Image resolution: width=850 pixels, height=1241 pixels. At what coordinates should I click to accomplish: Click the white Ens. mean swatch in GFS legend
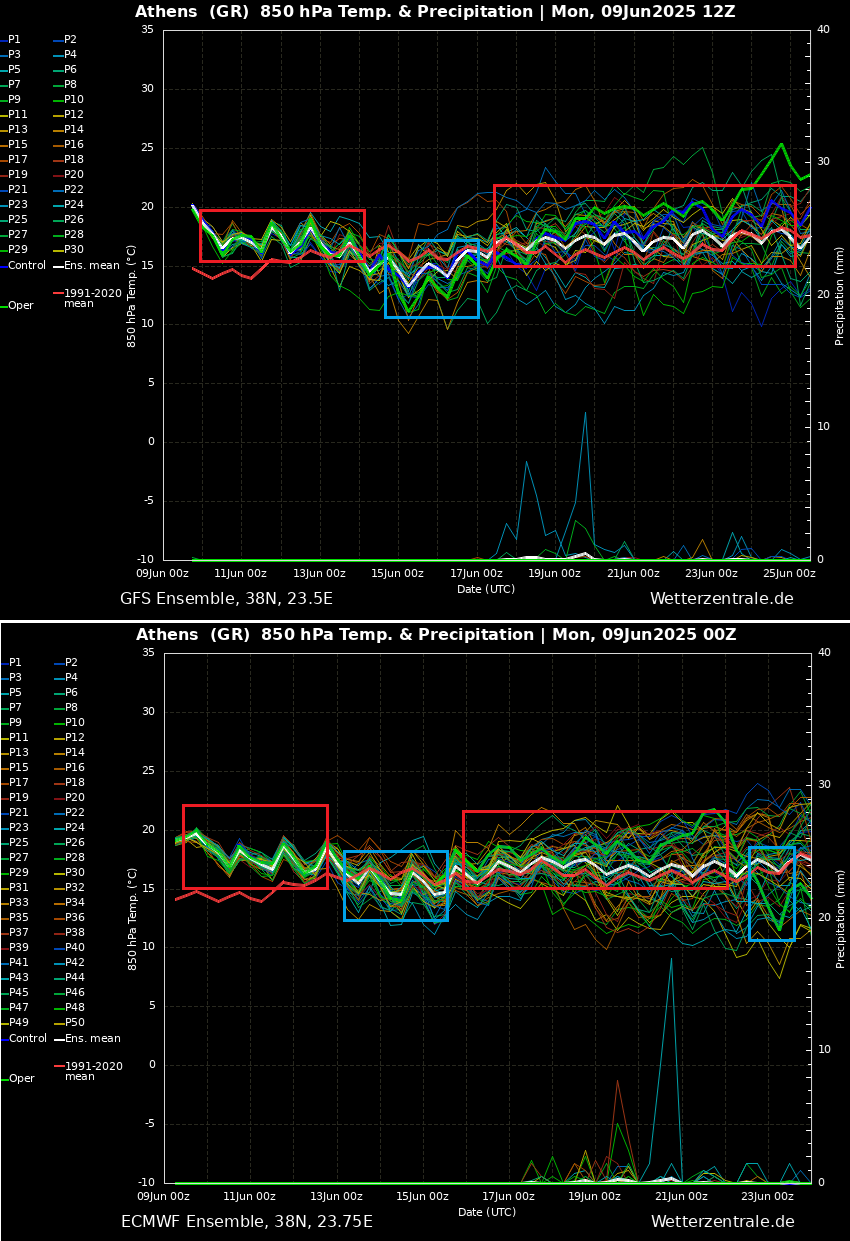[x=58, y=266]
